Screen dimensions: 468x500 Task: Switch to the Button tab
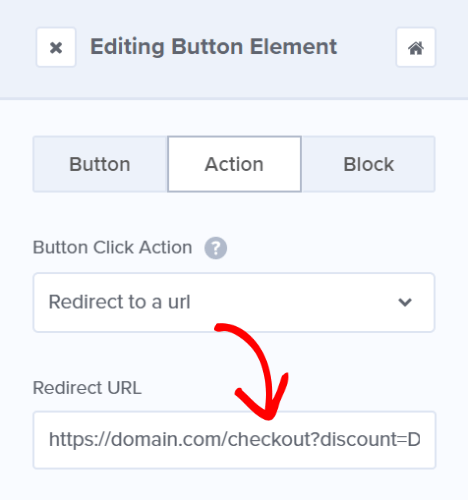click(x=100, y=164)
